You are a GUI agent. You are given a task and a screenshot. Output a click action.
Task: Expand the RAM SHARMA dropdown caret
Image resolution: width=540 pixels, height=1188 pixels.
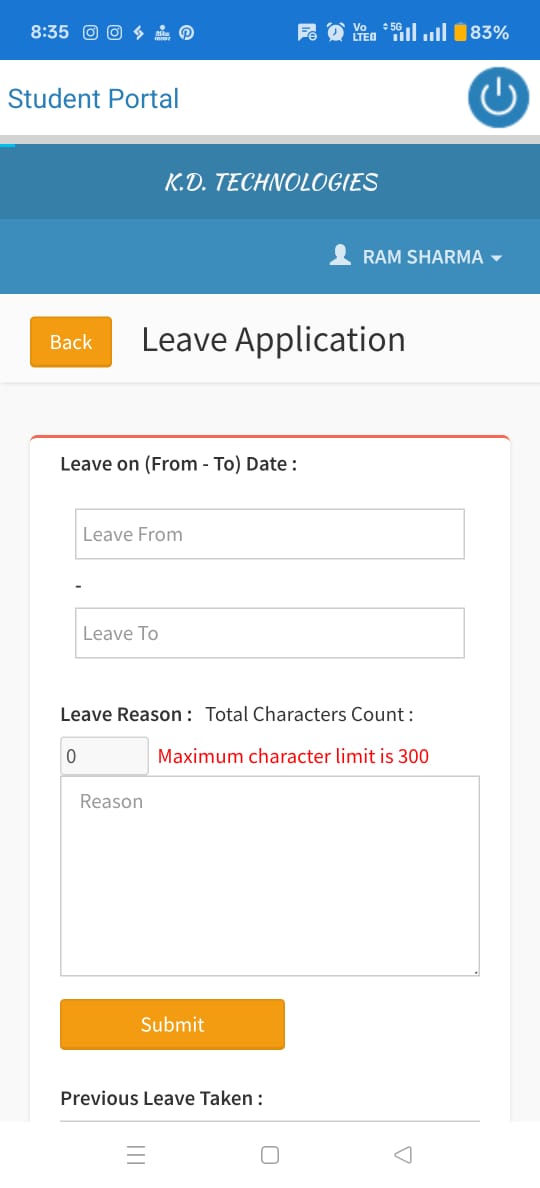497,258
